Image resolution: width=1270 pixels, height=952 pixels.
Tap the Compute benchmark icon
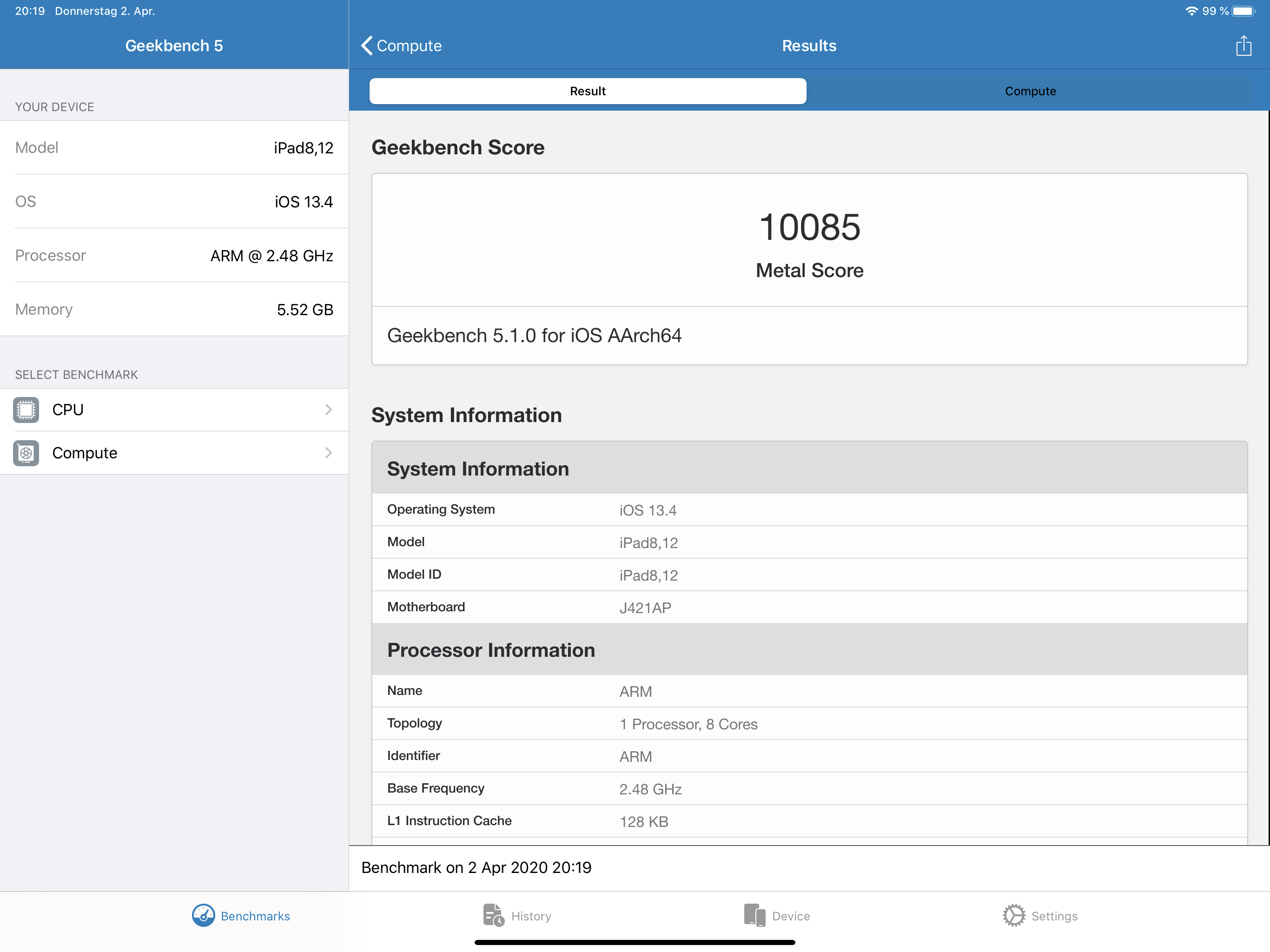point(26,453)
